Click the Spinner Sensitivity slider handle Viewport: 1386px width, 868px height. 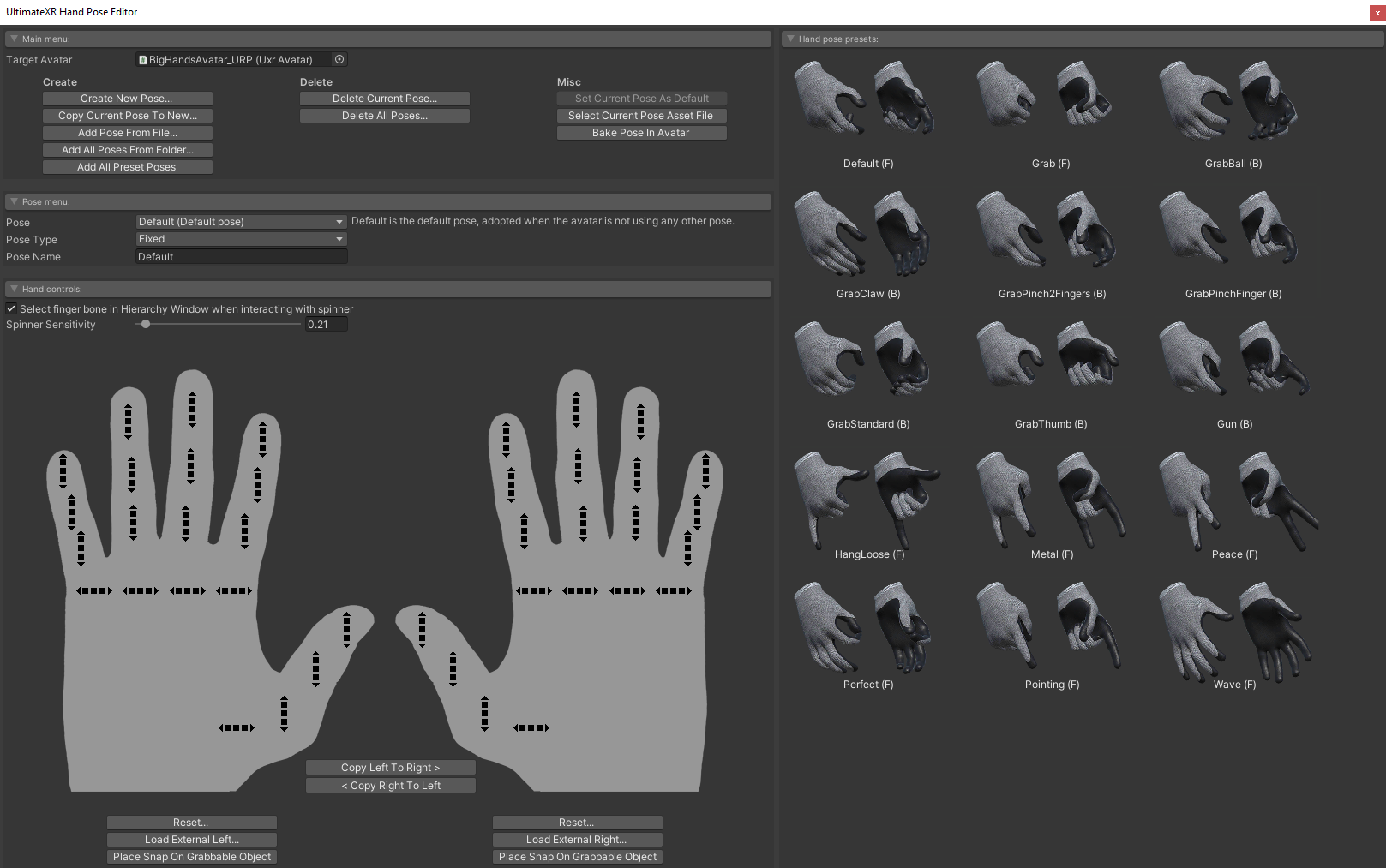(x=146, y=324)
